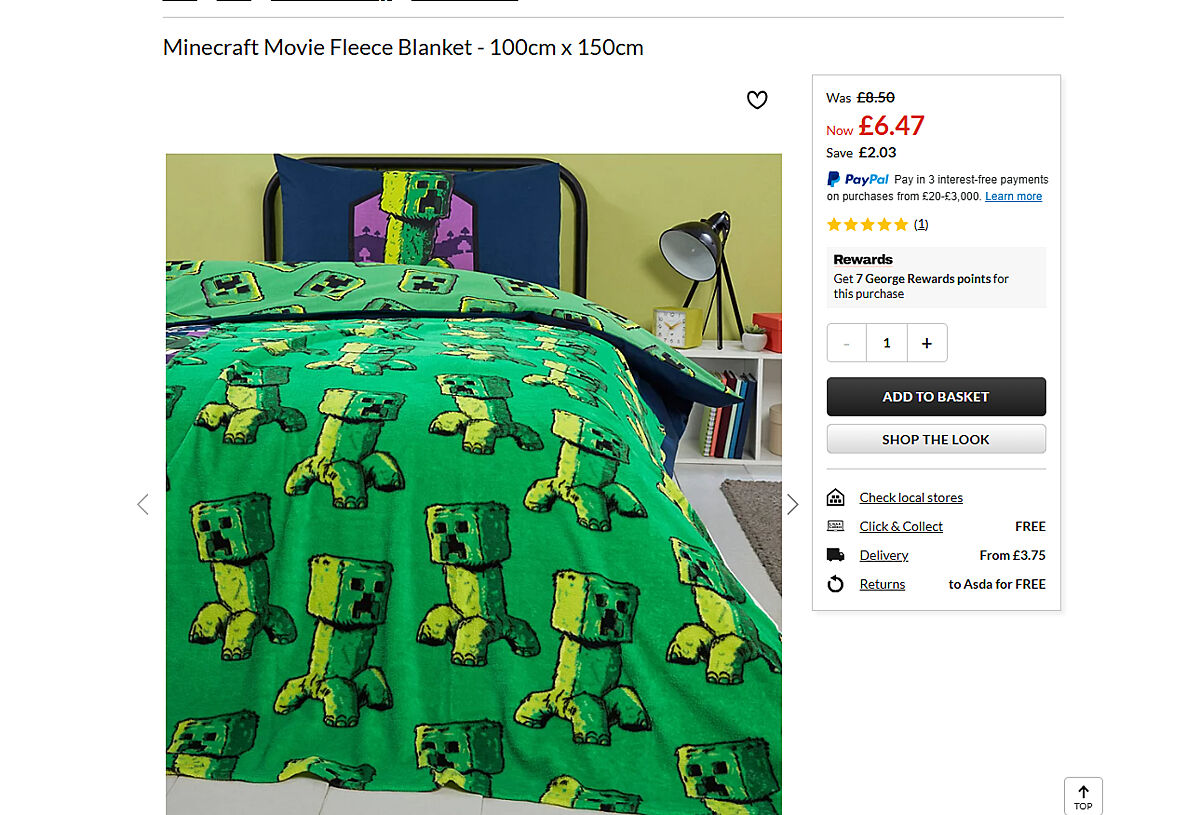Show next product image with right arrow
This screenshot has height=815, width=1200.
tap(792, 505)
